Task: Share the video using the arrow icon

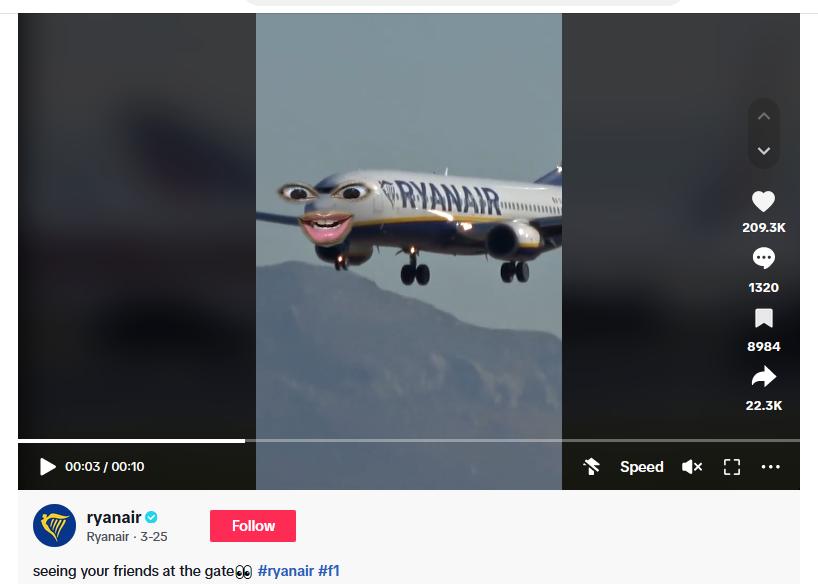Action: point(763,377)
